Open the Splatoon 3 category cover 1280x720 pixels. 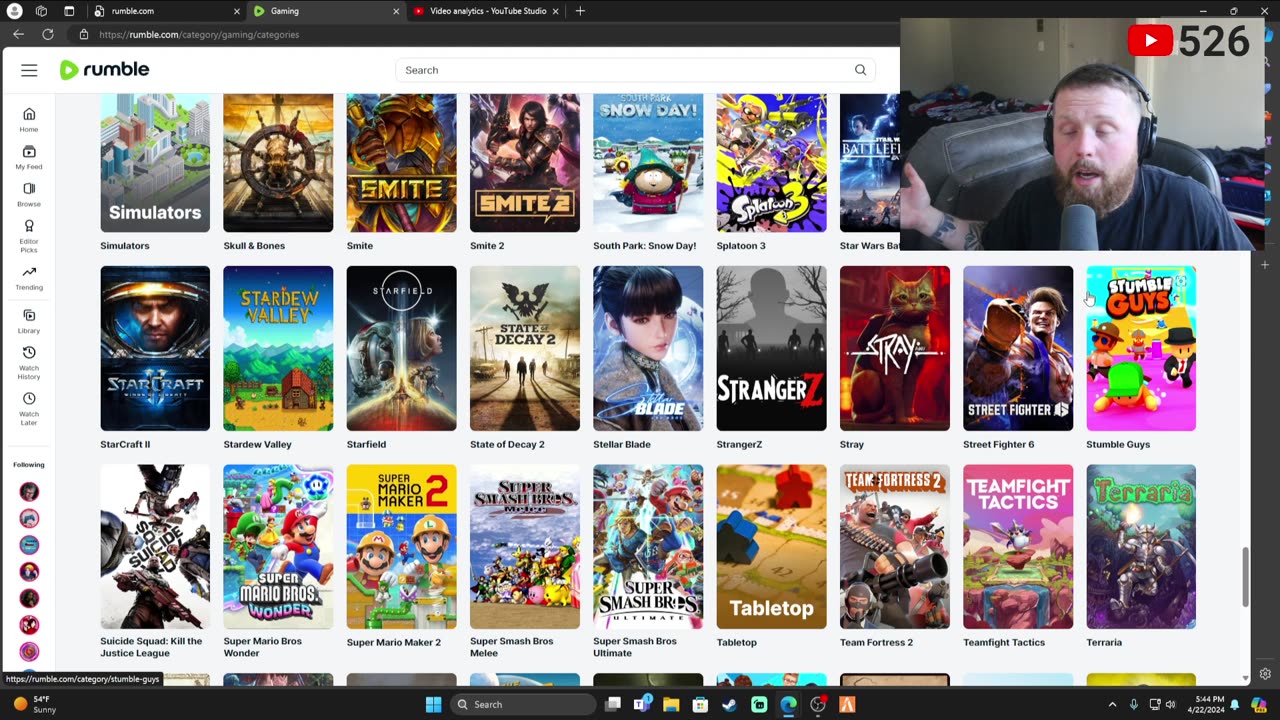point(771,163)
